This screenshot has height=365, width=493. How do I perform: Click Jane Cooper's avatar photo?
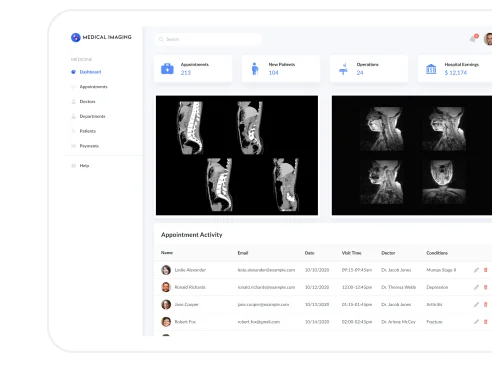(166, 304)
